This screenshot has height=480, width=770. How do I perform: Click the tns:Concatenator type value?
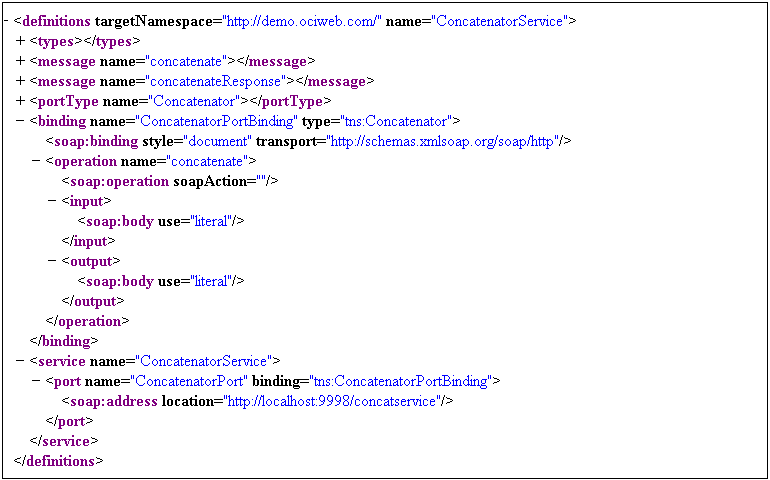[x=397, y=121]
